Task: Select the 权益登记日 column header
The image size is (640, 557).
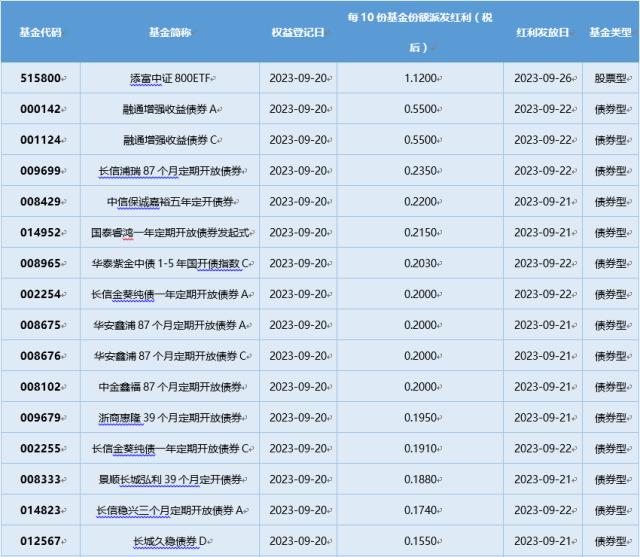Action: pos(298,32)
